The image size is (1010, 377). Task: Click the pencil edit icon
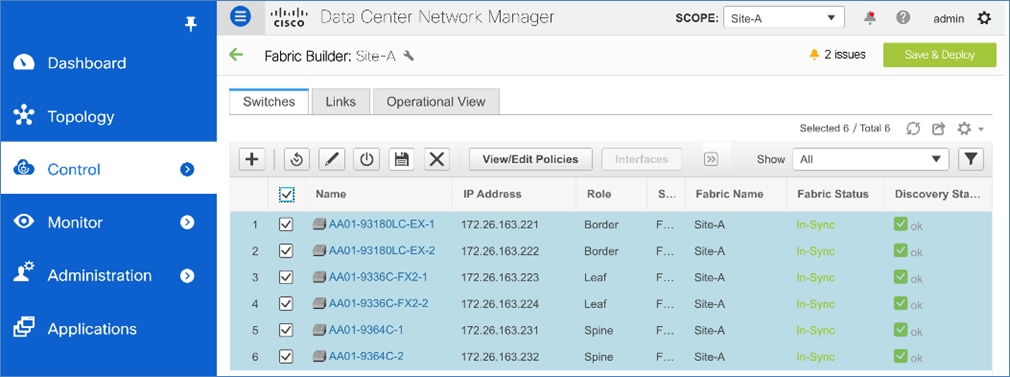pyautogui.click(x=331, y=159)
